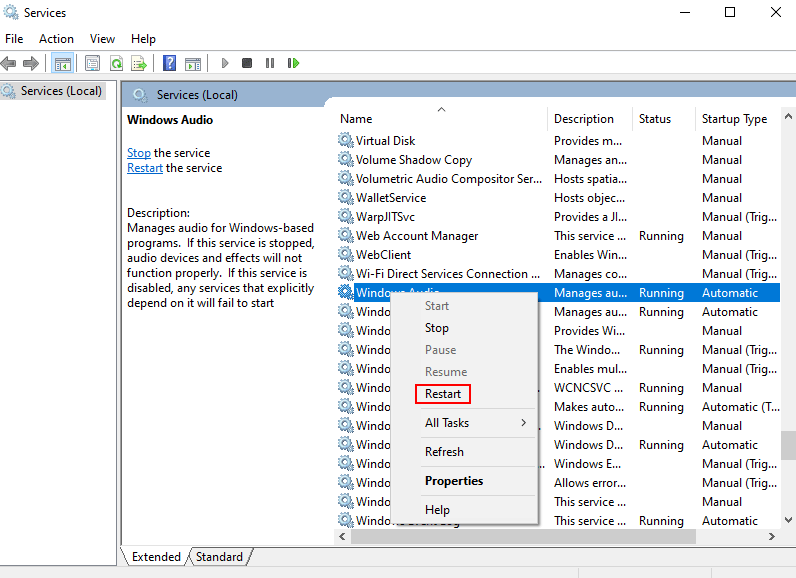This screenshot has width=796, height=578.
Task: Click the Back arrow toolbar icon
Action: click(x=9, y=63)
